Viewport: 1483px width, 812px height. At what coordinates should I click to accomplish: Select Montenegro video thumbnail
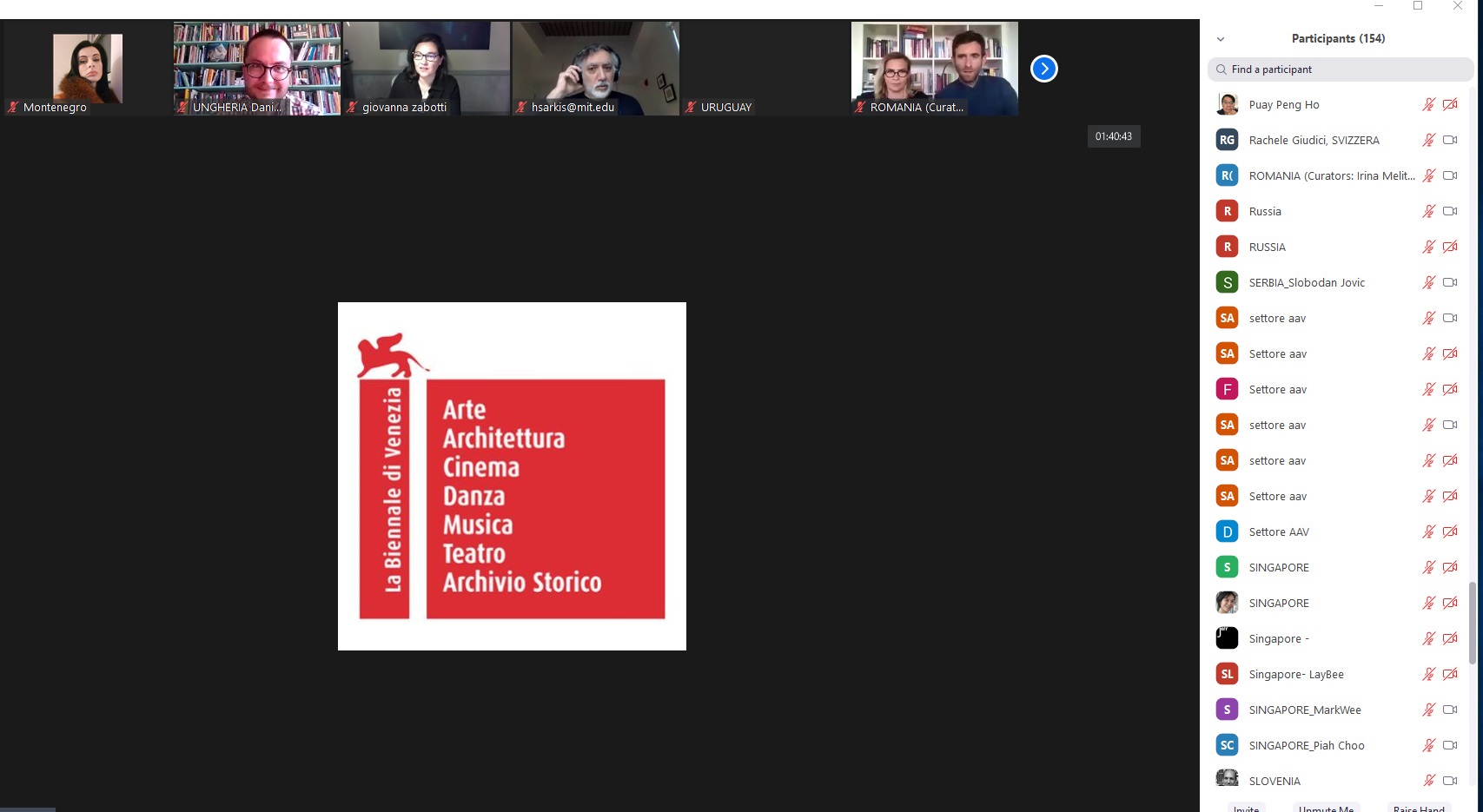click(x=87, y=69)
